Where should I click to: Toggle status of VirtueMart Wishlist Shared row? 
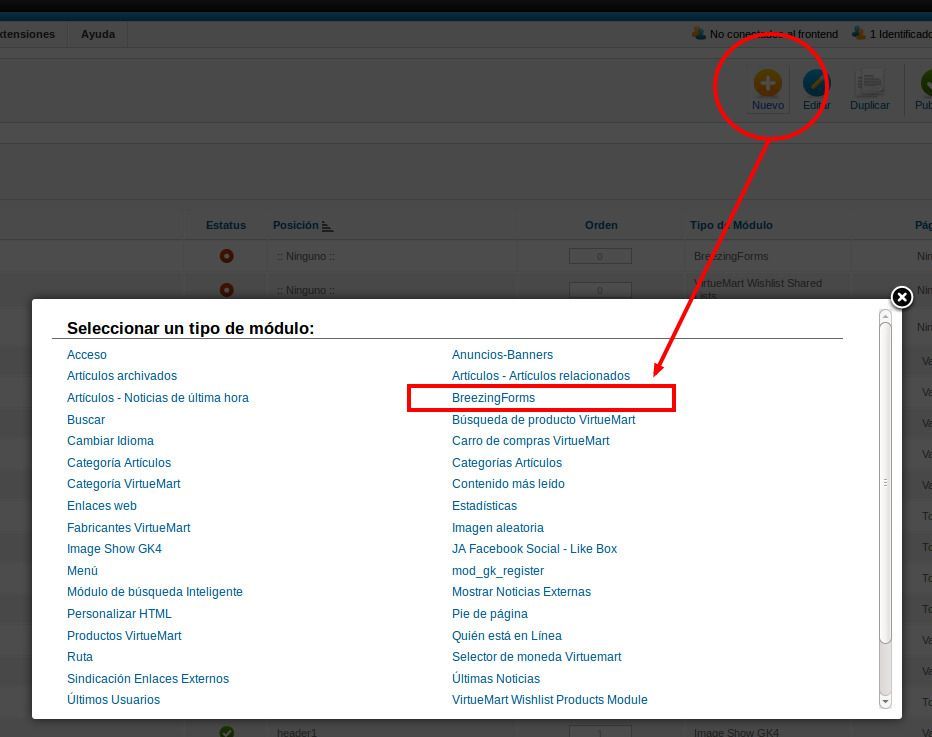(226, 290)
